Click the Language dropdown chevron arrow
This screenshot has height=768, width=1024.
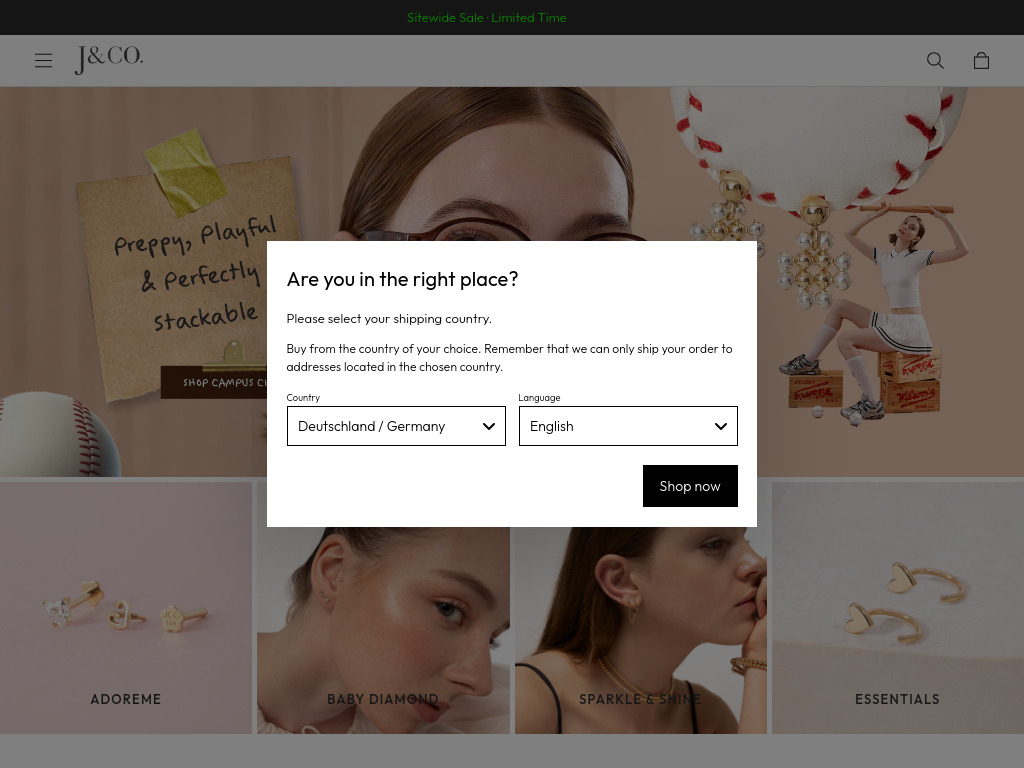pyautogui.click(x=720, y=426)
